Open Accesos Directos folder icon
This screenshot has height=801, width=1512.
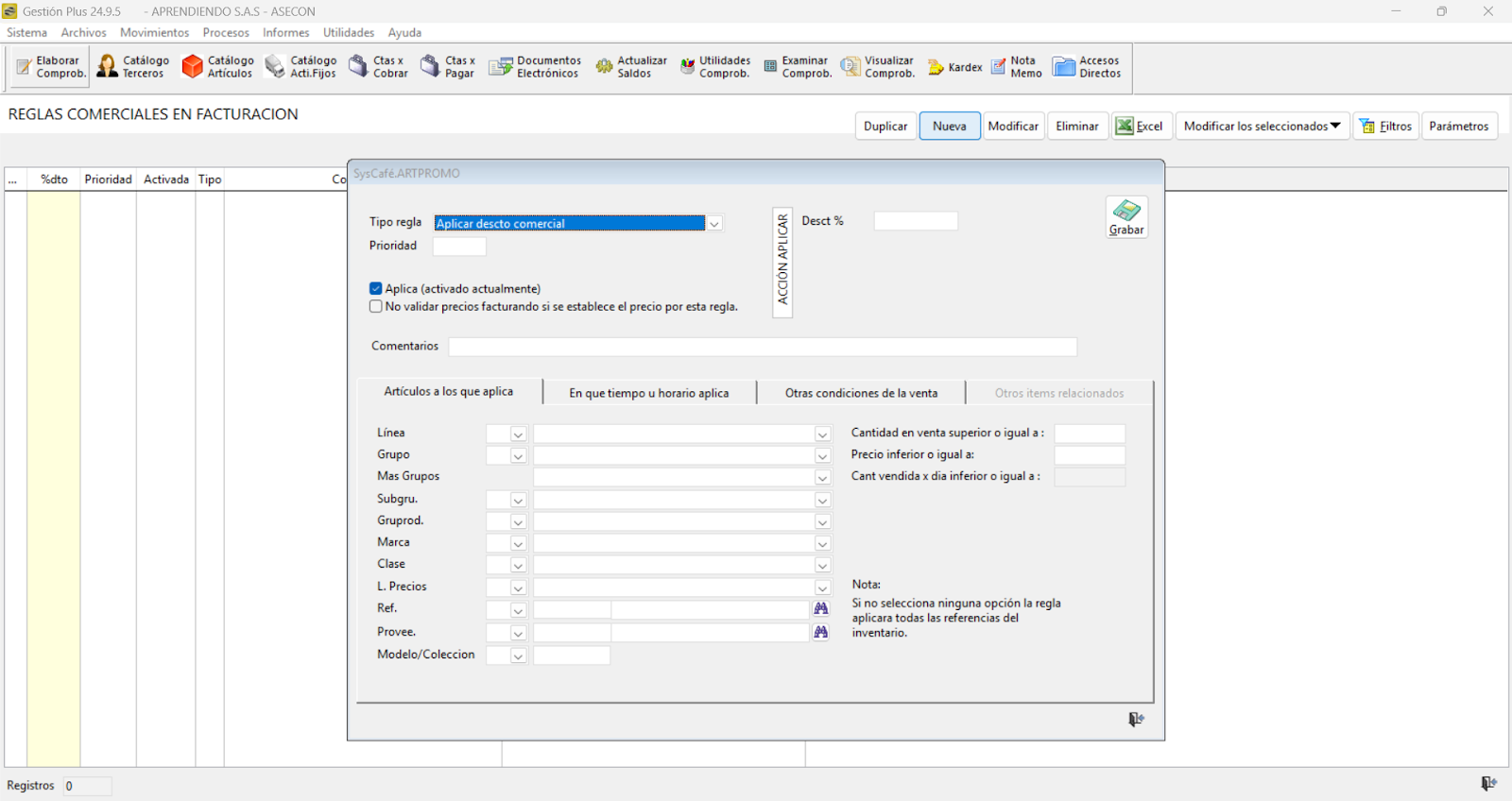[1064, 67]
